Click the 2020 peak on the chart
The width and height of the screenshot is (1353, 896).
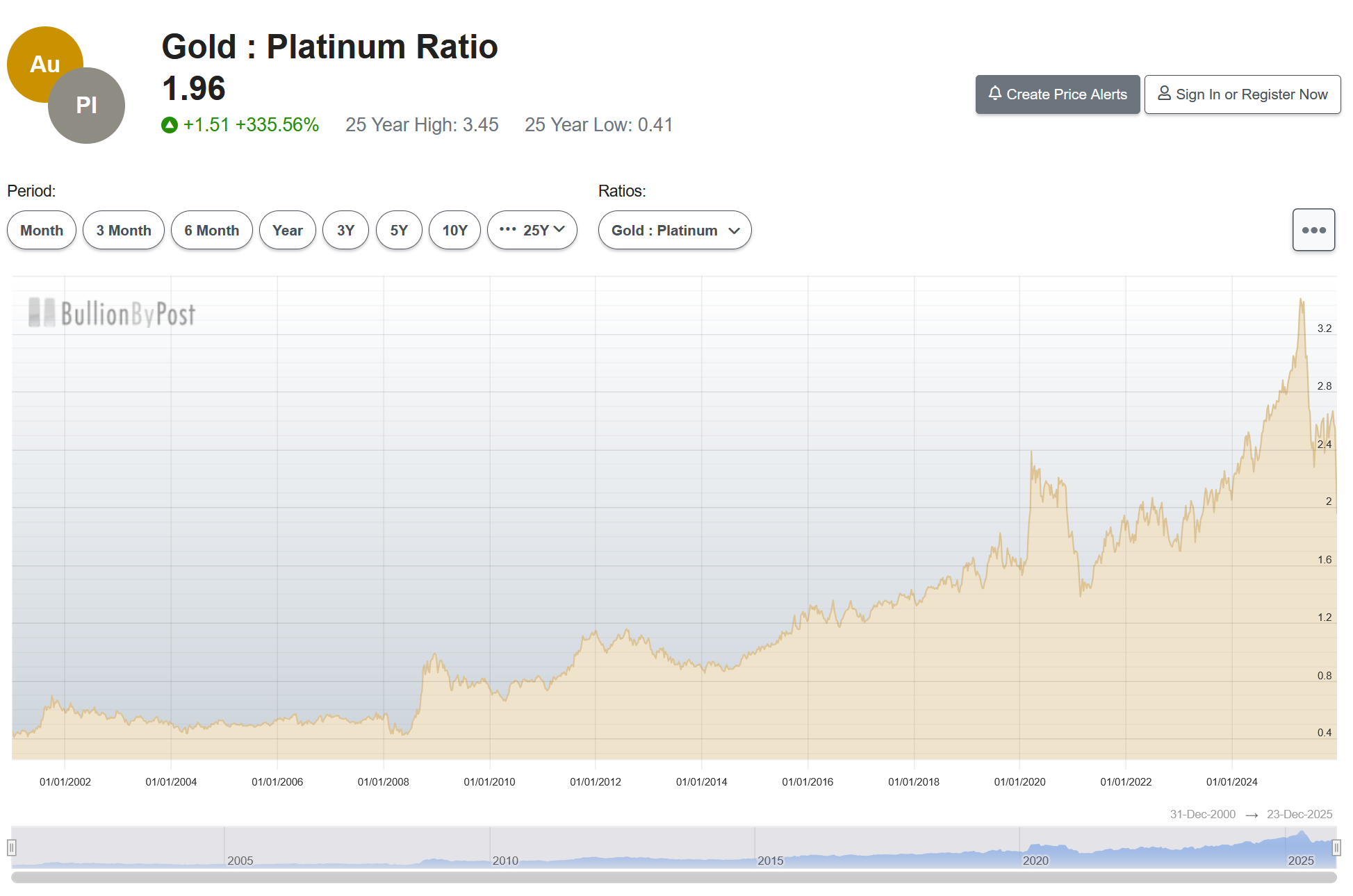click(1031, 453)
